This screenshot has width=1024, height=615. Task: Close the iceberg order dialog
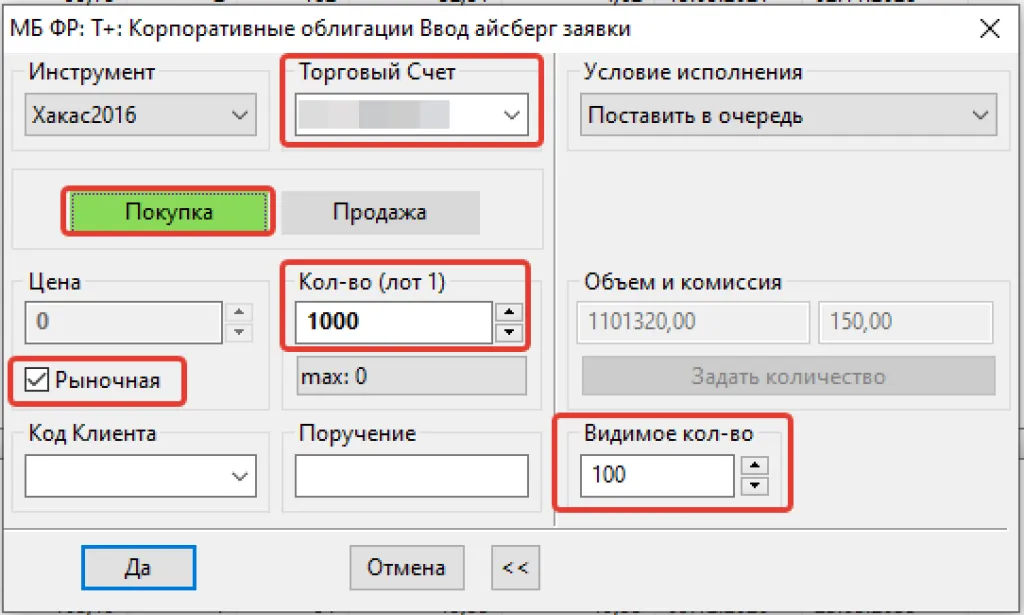click(x=989, y=29)
